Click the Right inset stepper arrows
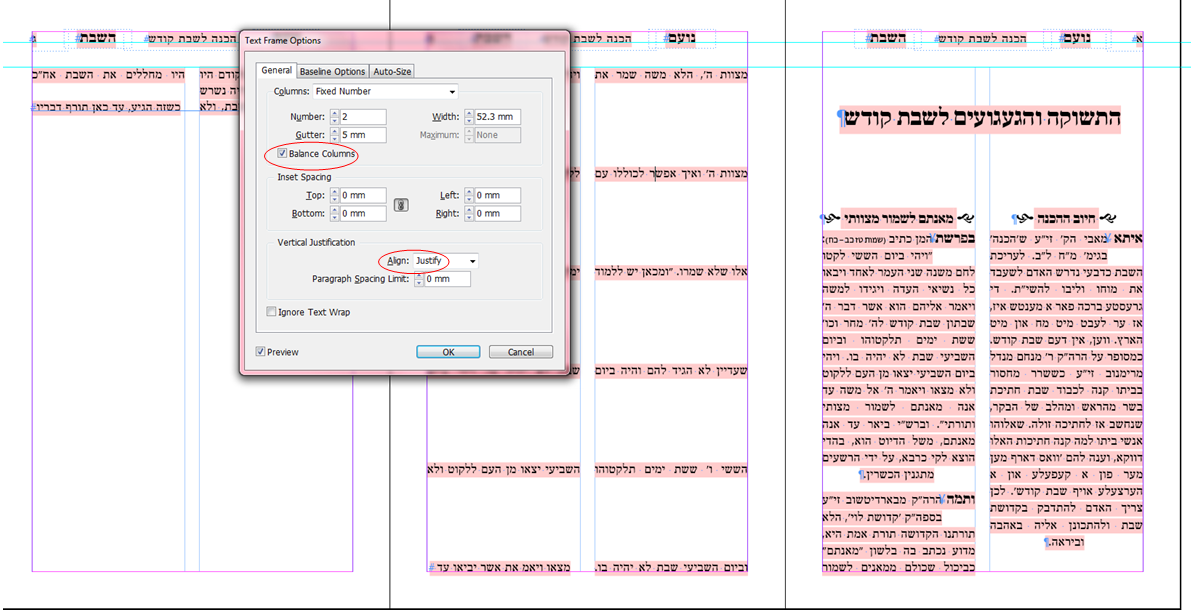1191x616 pixels. coord(469,213)
